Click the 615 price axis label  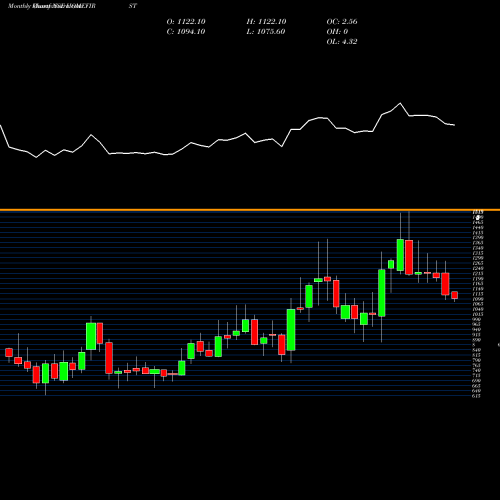pos(477,396)
